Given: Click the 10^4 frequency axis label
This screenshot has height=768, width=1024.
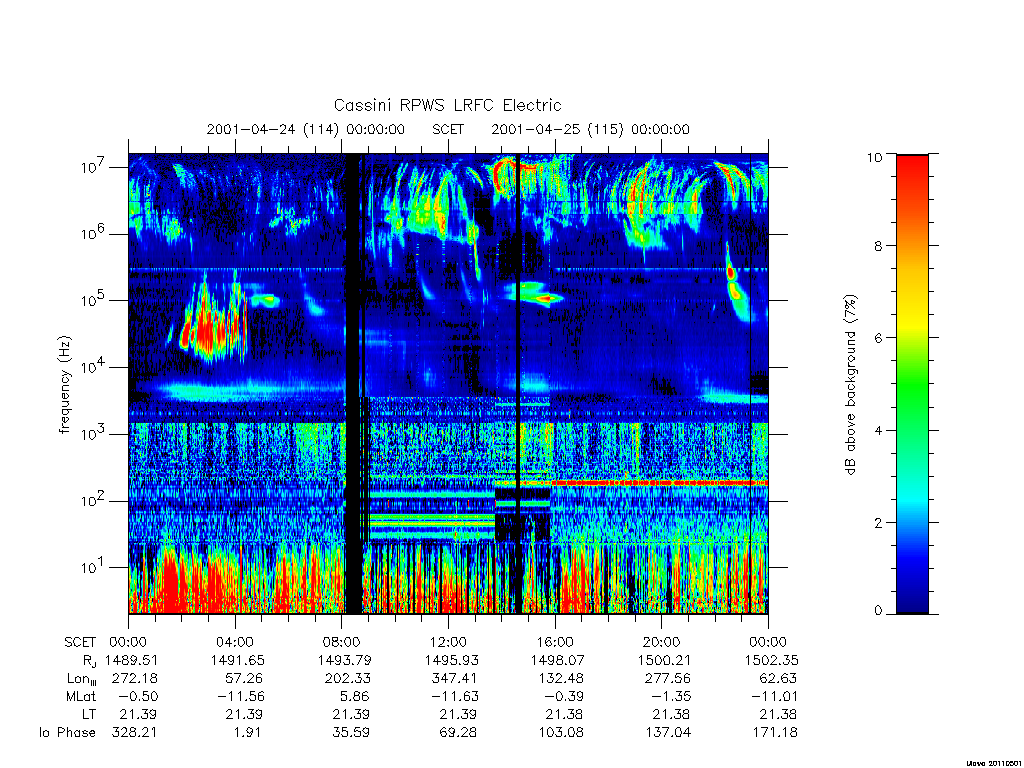Looking at the screenshot, I should click(93, 367).
